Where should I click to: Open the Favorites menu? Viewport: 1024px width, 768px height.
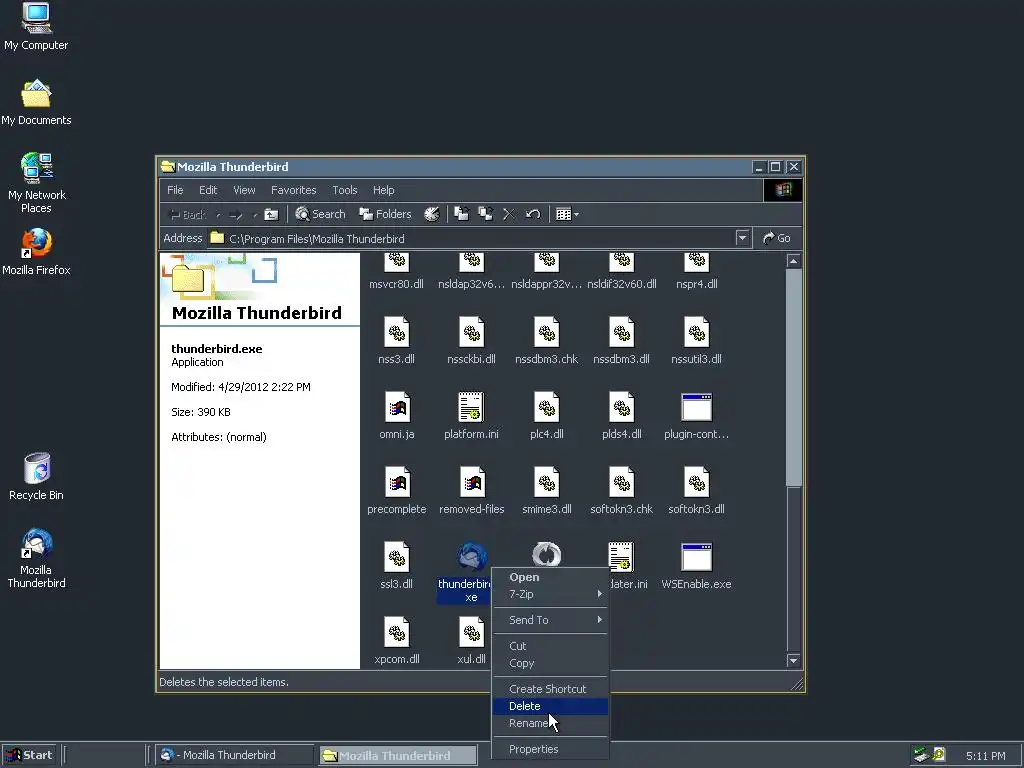293,190
